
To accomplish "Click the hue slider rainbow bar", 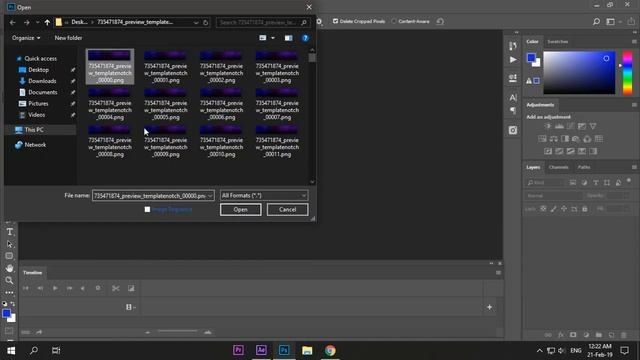I will coord(627,73).
